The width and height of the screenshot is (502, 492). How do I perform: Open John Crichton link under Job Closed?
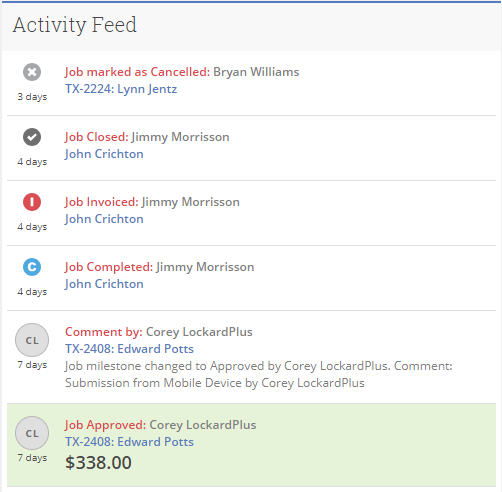[104, 154]
